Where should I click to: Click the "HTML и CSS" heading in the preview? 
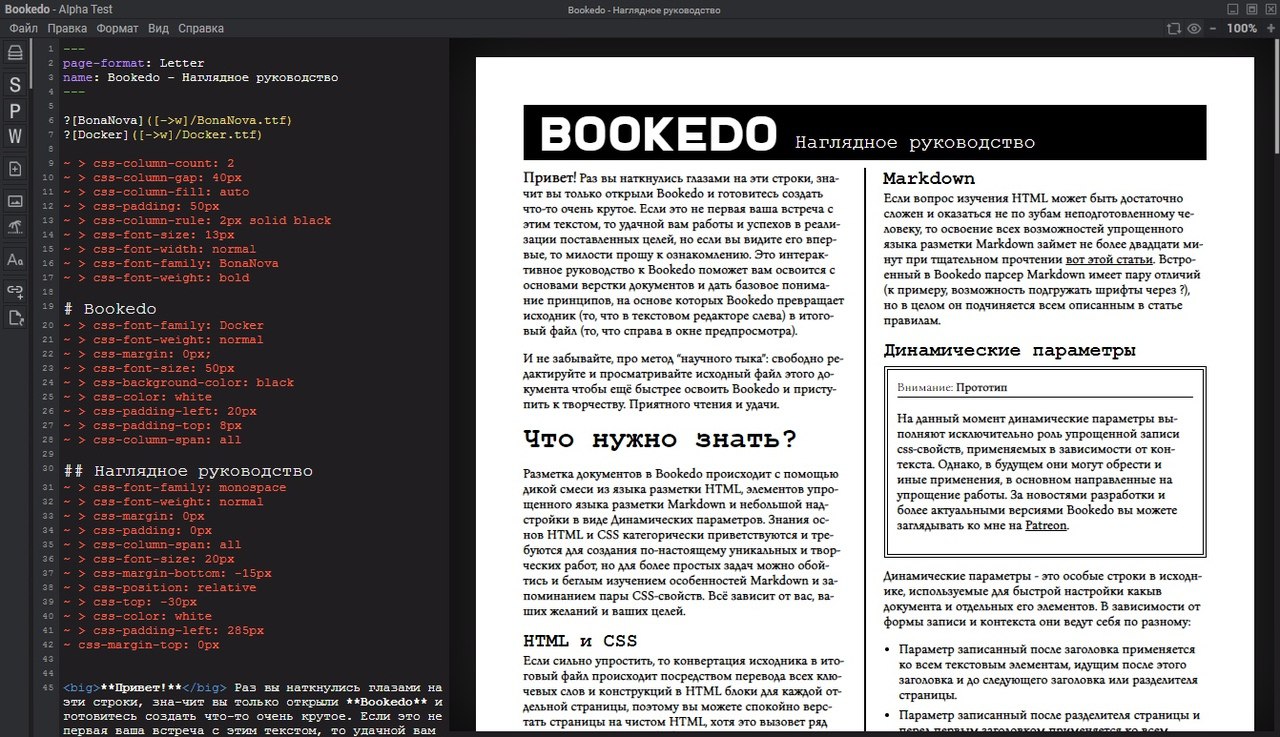click(x=580, y=641)
